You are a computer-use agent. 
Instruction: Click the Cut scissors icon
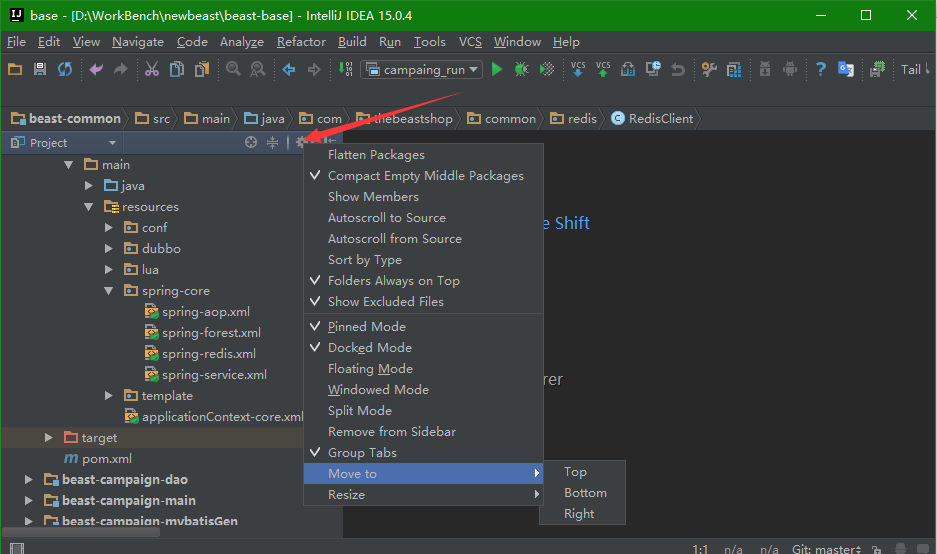[152, 69]
